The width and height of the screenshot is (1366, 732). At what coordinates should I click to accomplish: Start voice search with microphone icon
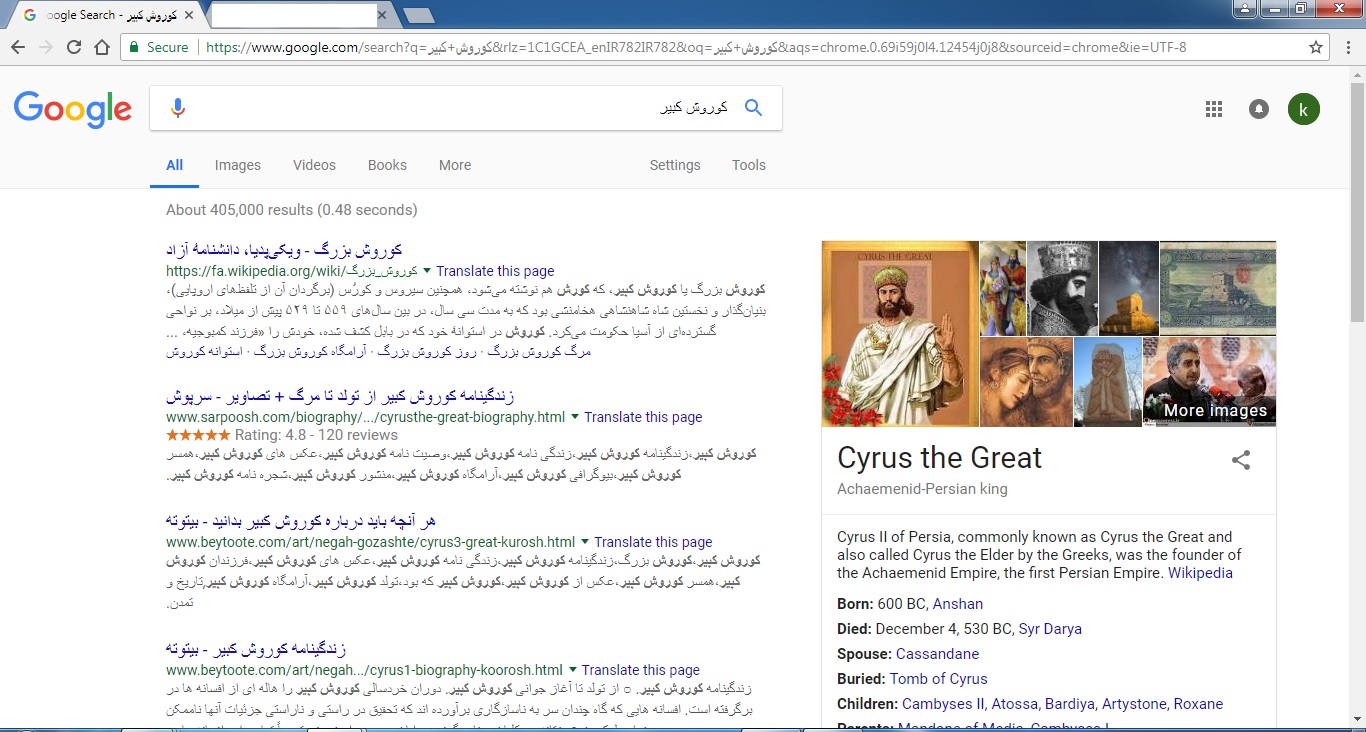178,108
